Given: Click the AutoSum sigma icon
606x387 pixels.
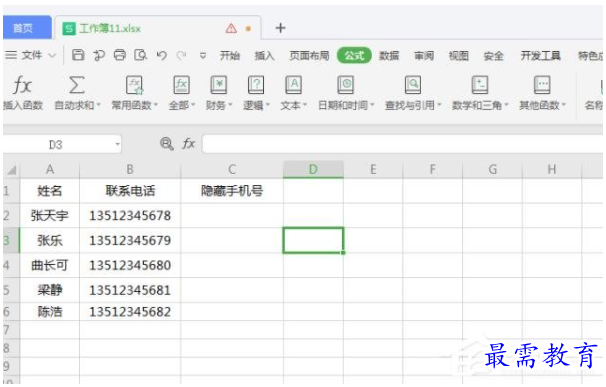Looking at the screenshot, I should pos(77,84).
